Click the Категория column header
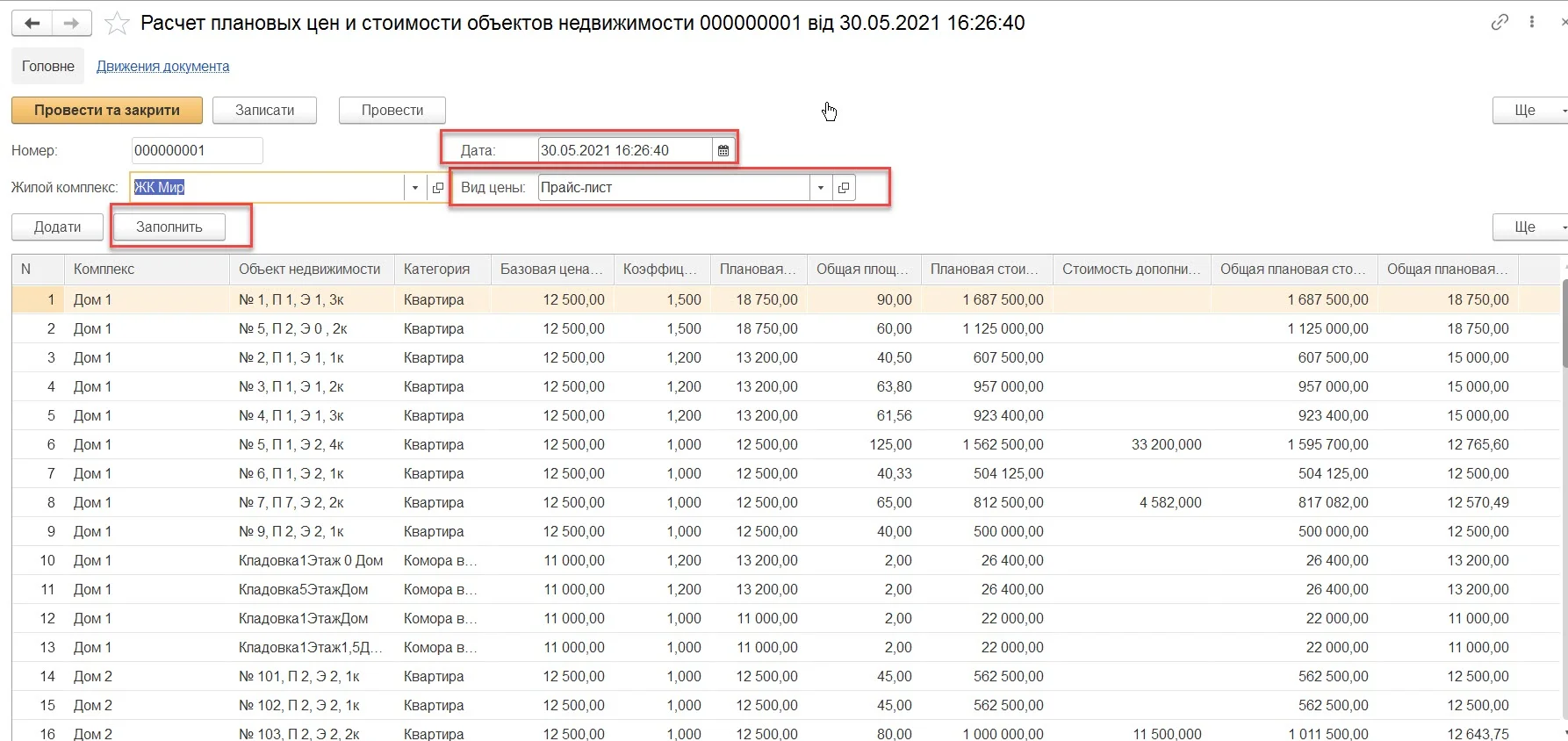Screen dimensions: 1568x741 pos(442,269)
